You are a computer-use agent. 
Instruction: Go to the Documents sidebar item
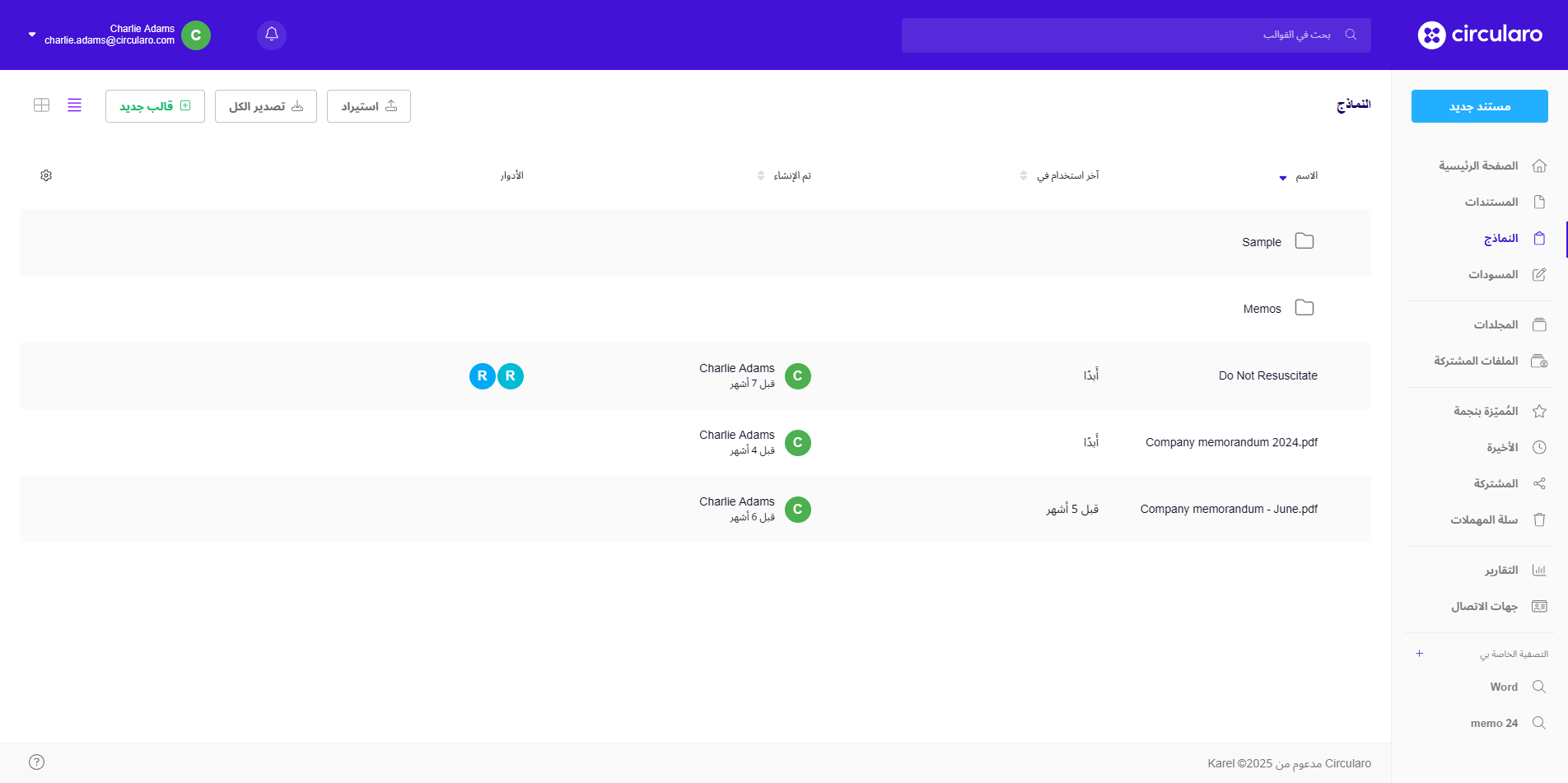(1491, 202)
